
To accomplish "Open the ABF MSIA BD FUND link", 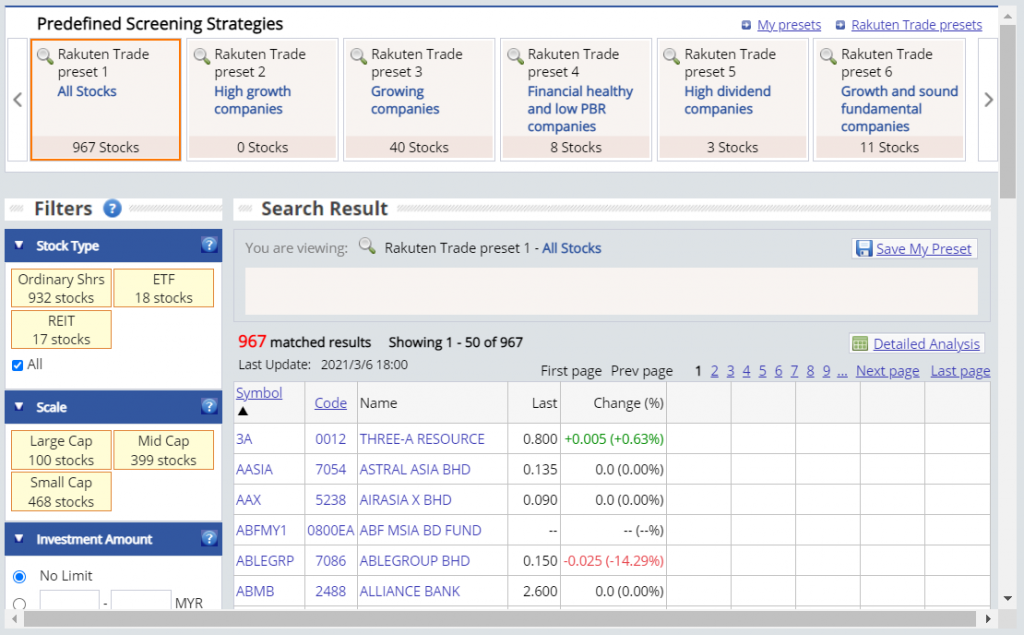I will [421, 530].
